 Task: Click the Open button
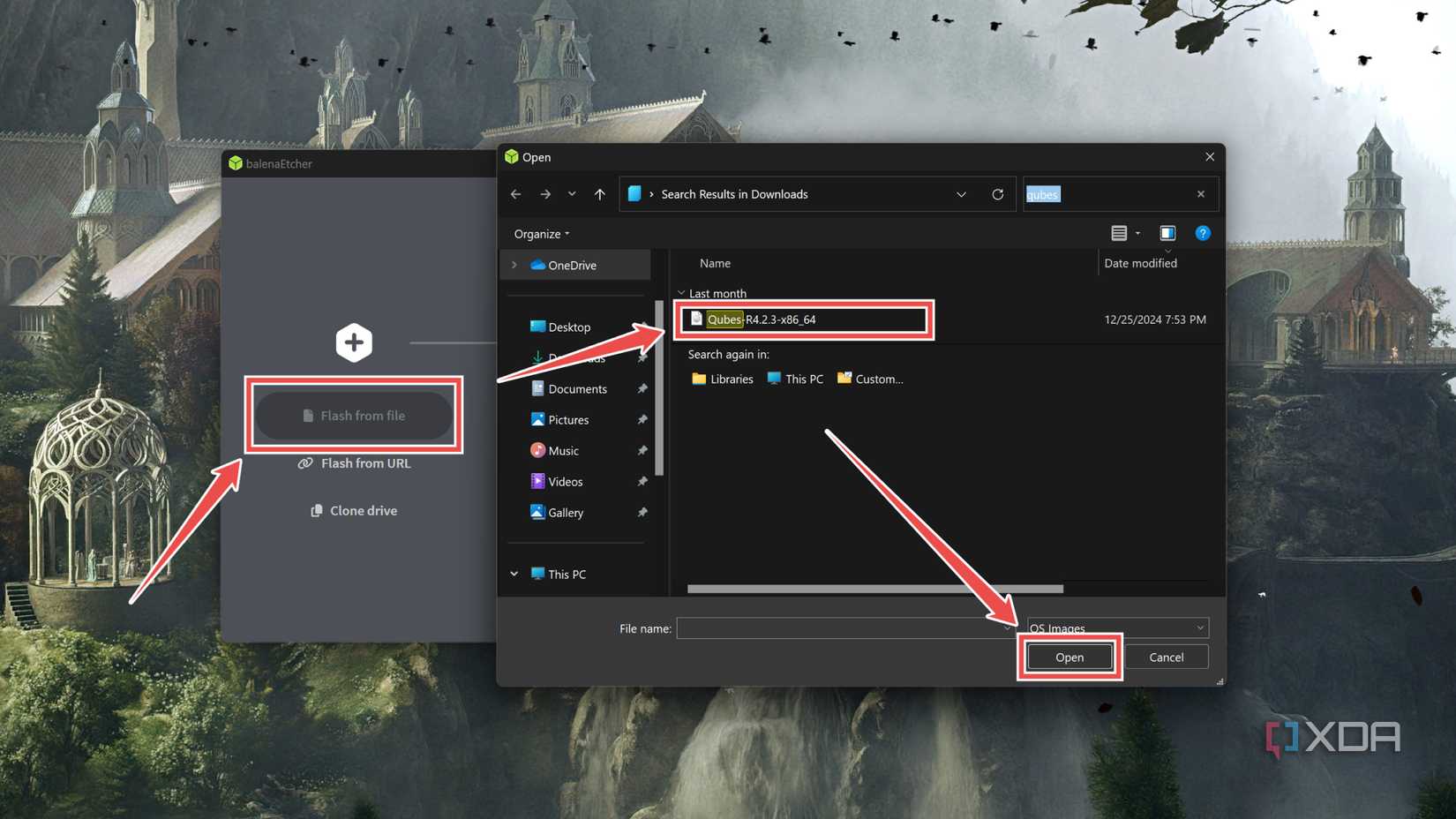(1069, 657)
